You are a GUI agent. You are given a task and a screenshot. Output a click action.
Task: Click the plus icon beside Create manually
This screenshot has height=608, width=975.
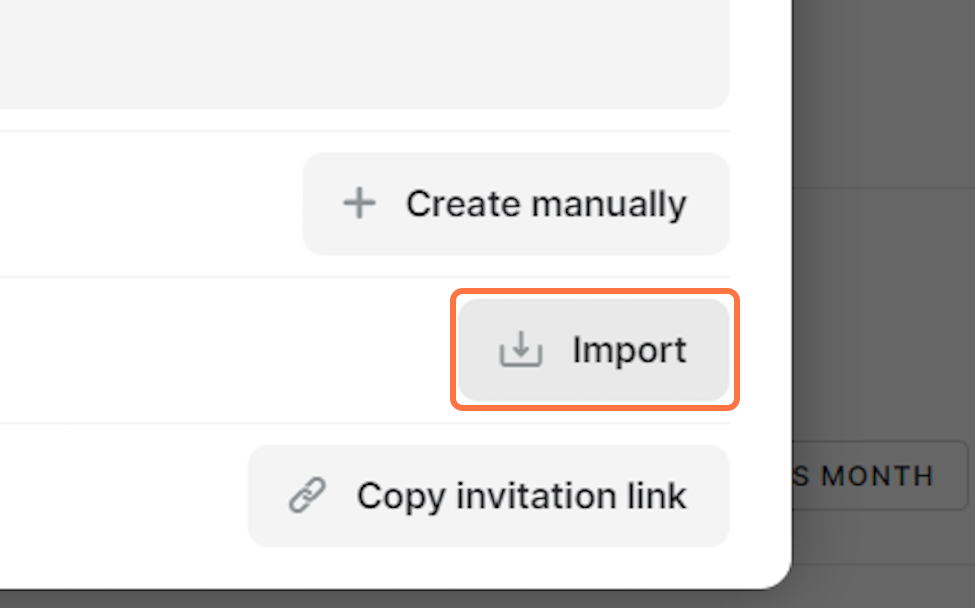tap(359, 204)
